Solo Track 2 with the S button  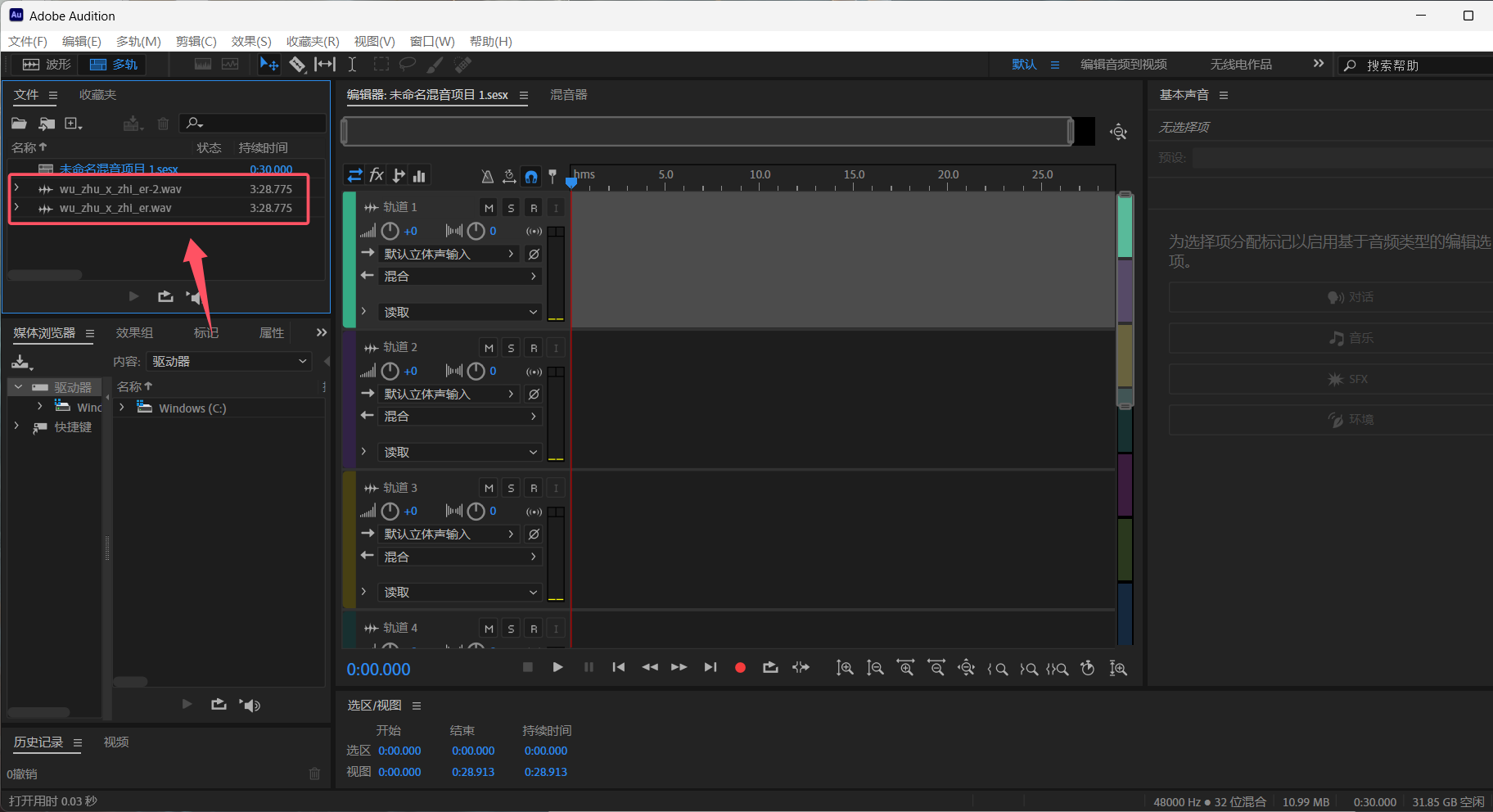pos(511,348)
